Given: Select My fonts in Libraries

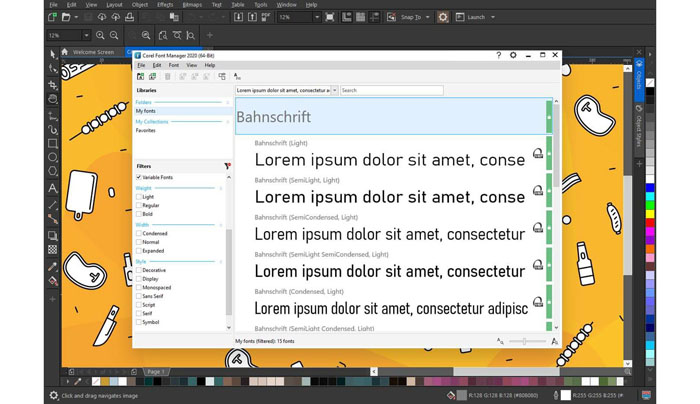Looking at the screenshot, I should [x=146, y=111].
